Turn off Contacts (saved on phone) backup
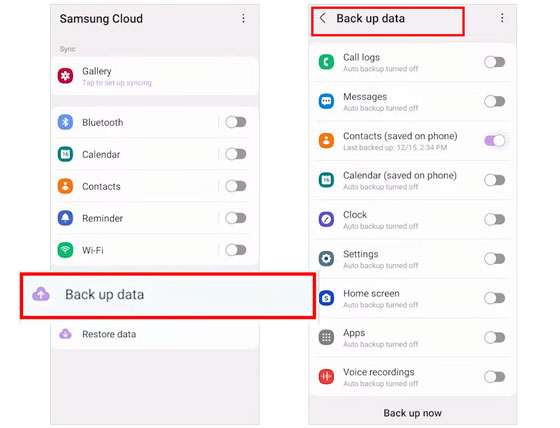Viewport: 560px width, 428px height. [x=495, y=140]
